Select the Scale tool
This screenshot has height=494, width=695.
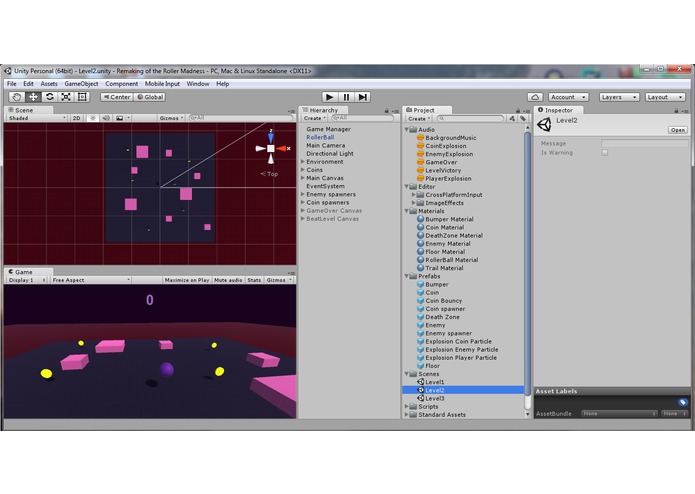tap(66, 97)
